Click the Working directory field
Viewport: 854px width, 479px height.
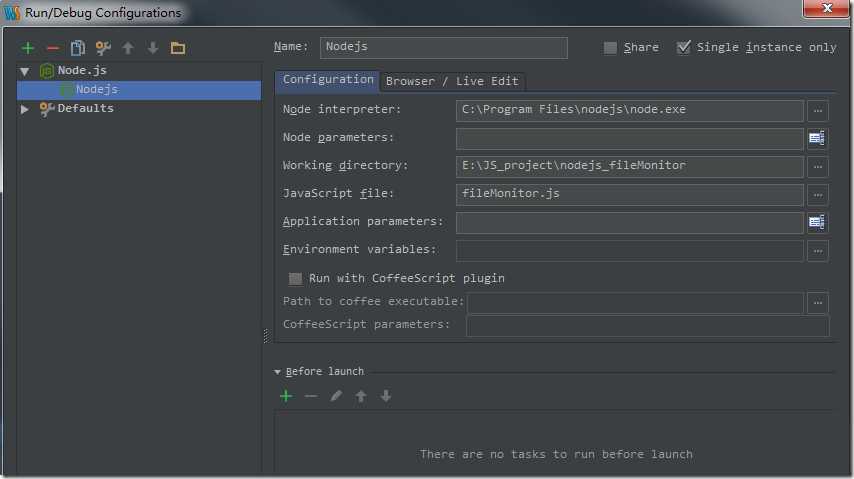[x=630, y=167]
